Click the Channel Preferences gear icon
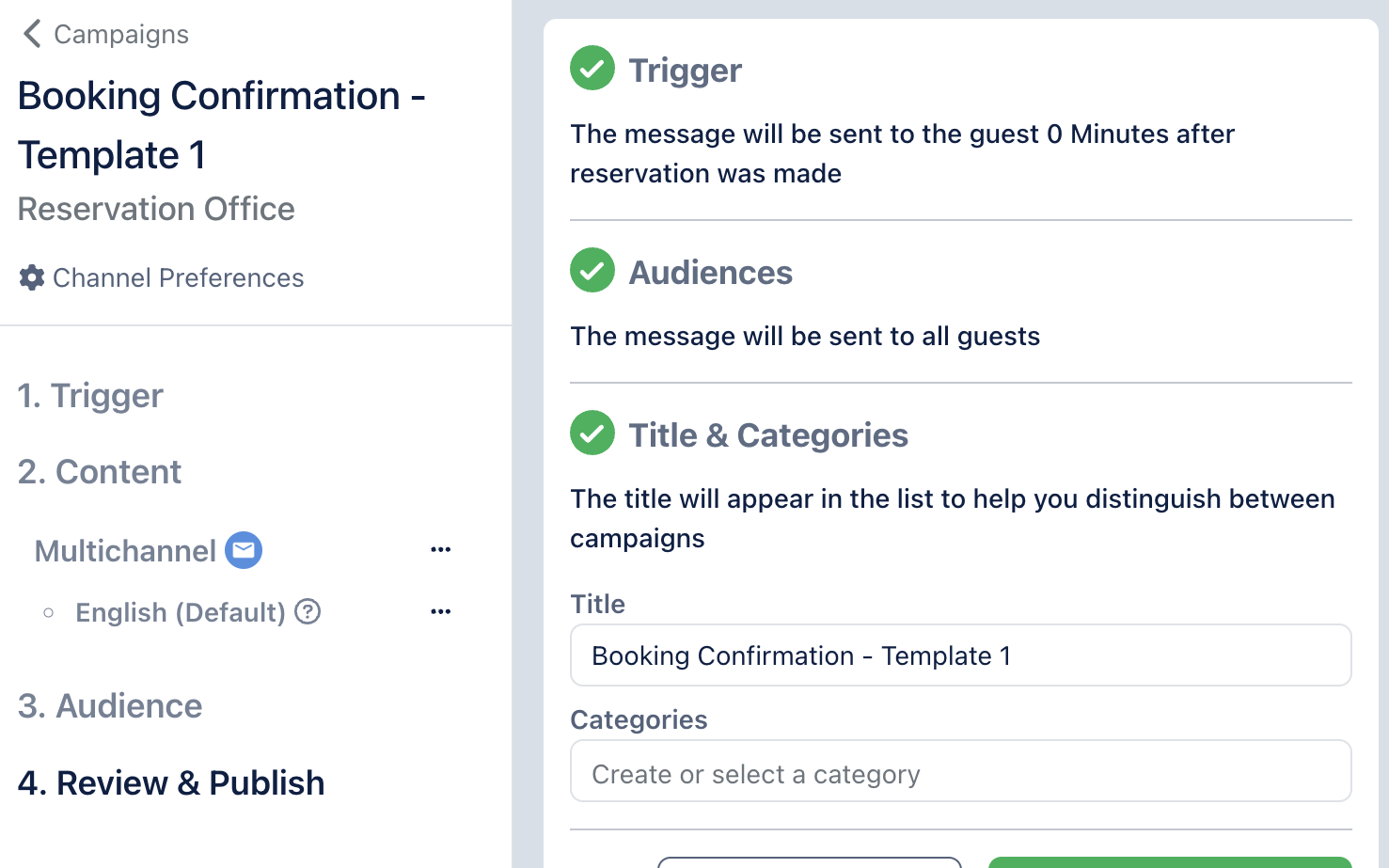1389x868 pixels. [32, 277]
